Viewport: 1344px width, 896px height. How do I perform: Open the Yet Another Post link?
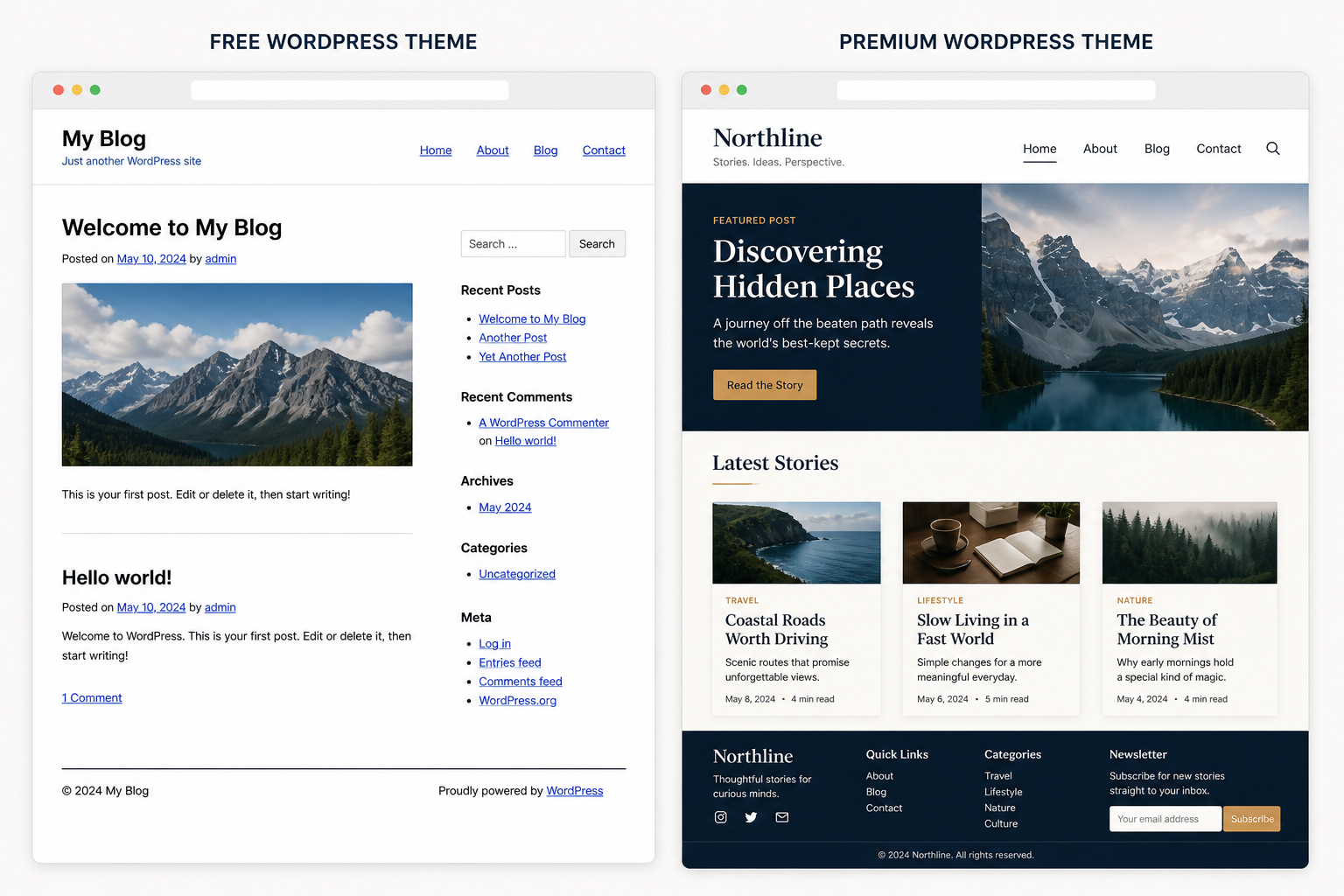click(522, 357)
